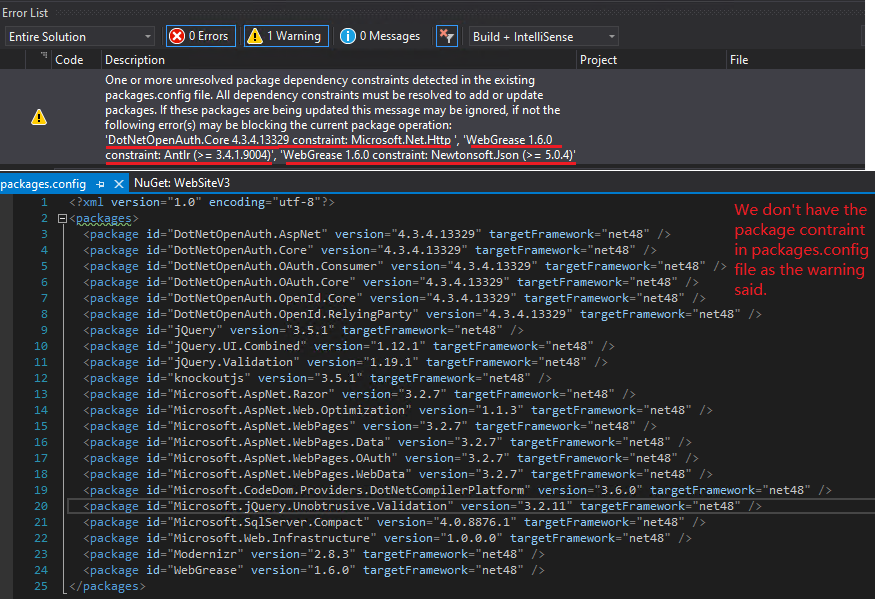Toggle the 1 Warning filter

click(286, 36)
